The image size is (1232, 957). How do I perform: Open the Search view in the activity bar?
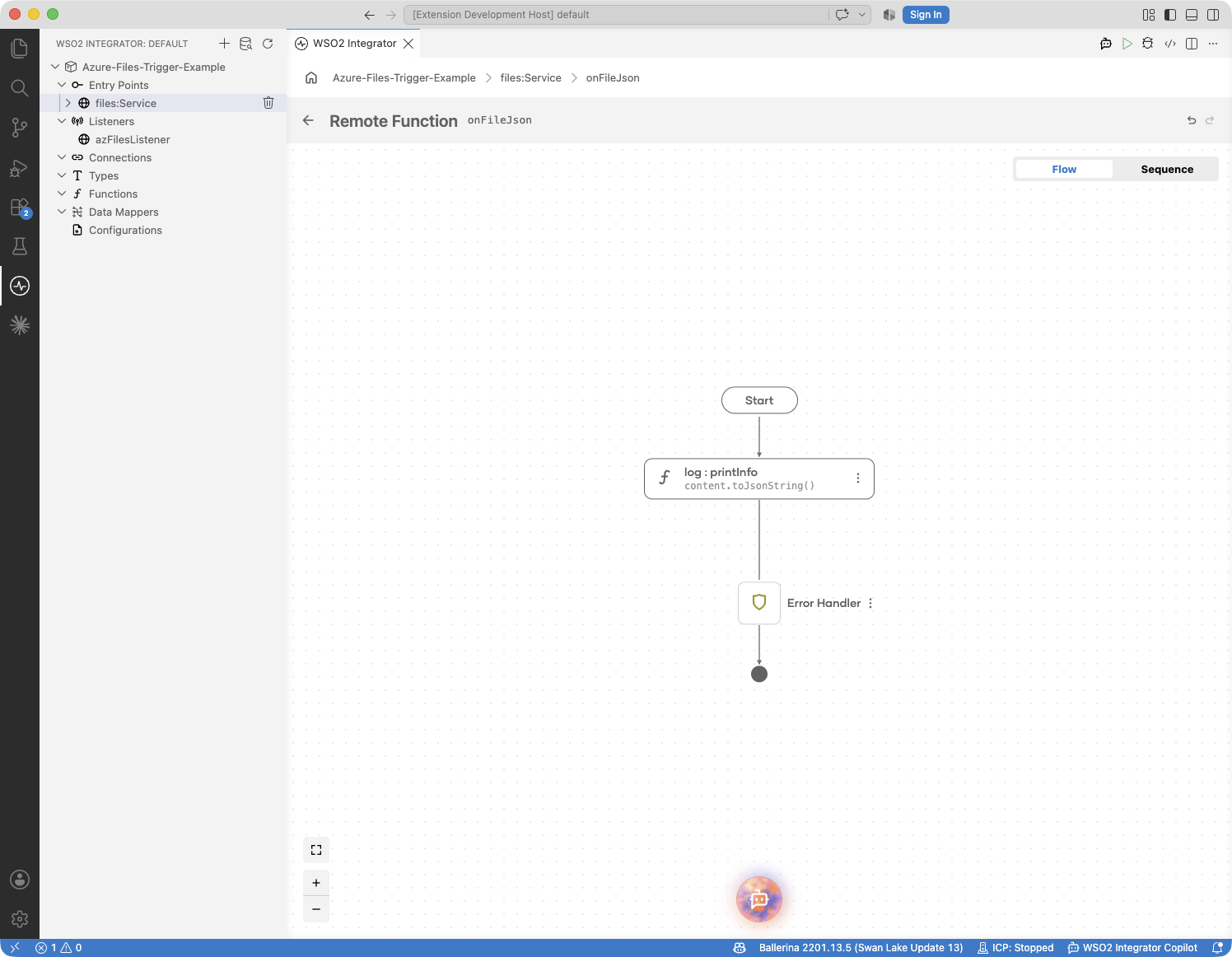[x=20, y=88]
